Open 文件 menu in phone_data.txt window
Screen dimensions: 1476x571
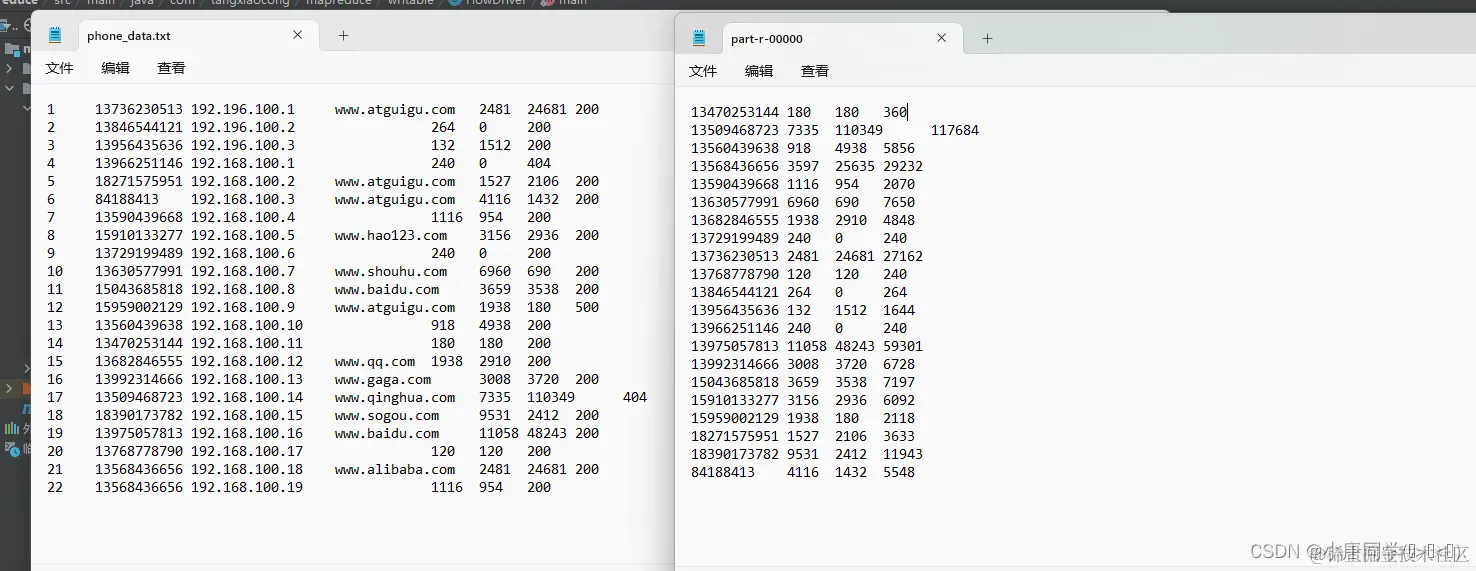click(x=59, y=68)
